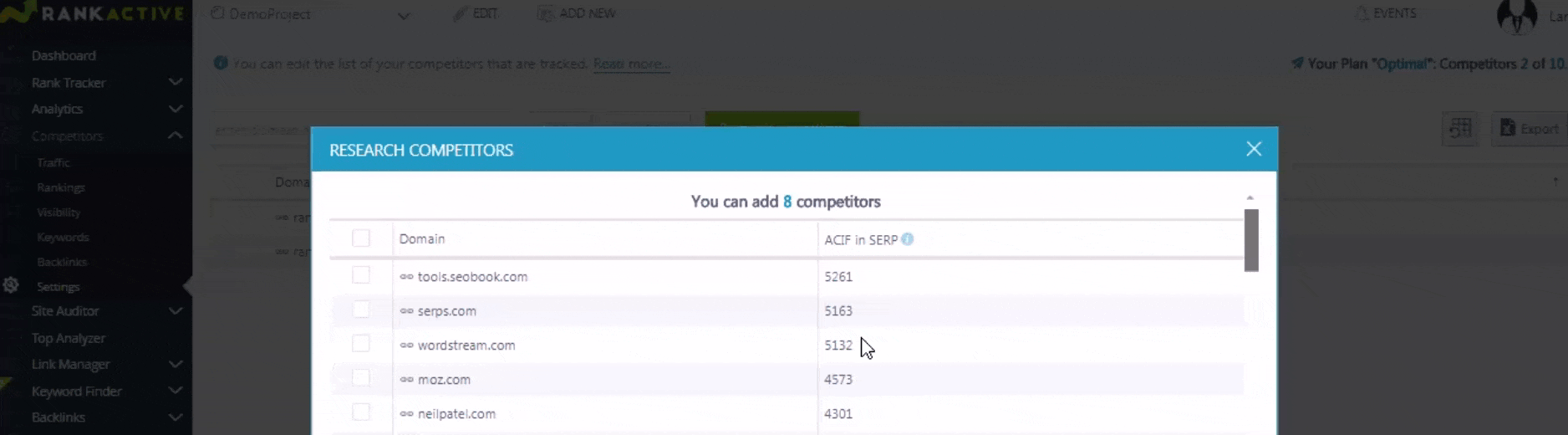
Task: Follow the Read more link
Action: click(x=631, y=64)
